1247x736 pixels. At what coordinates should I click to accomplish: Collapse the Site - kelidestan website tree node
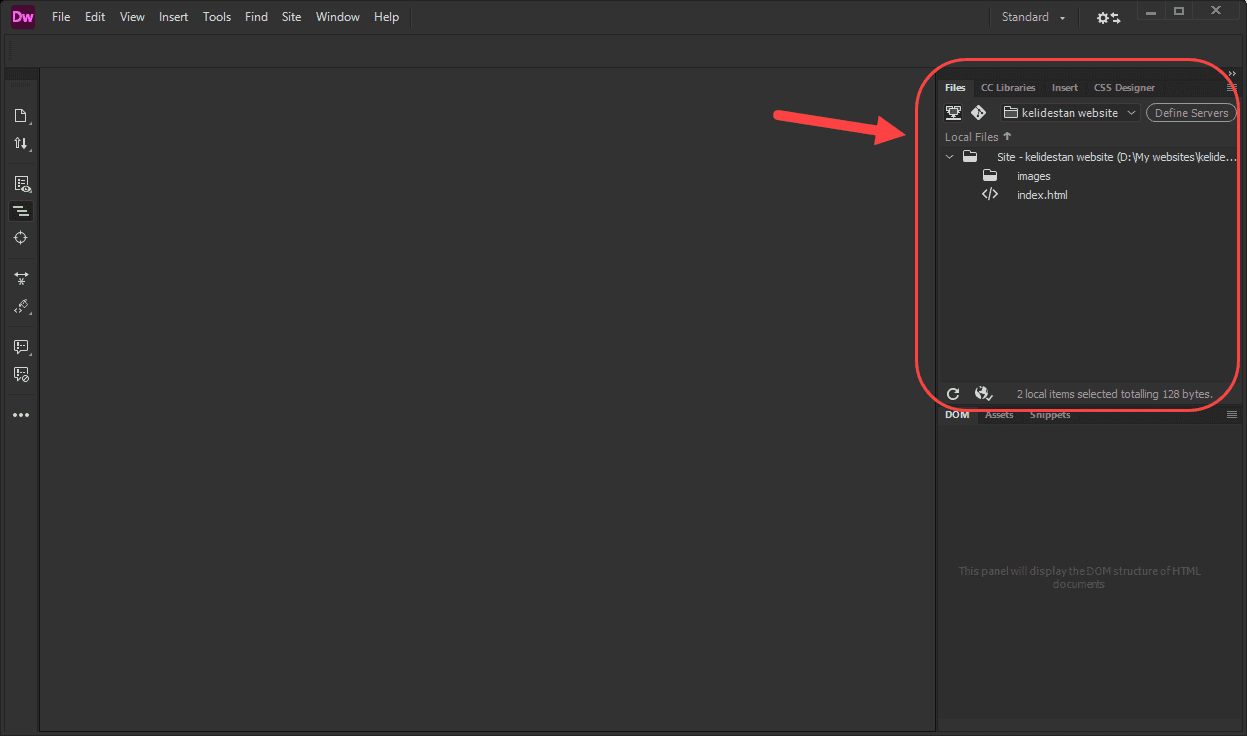coord(949,157)
